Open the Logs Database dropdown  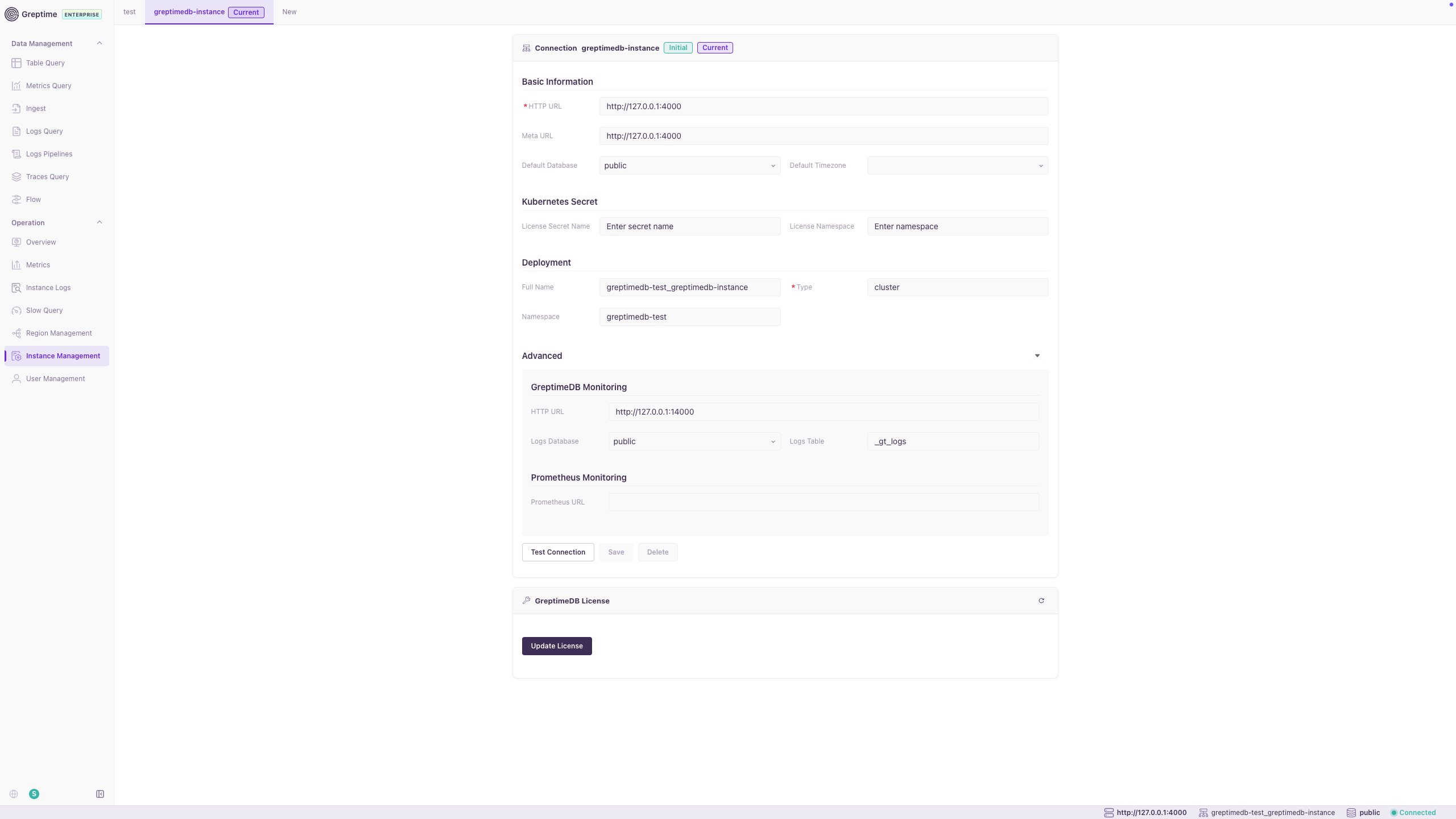pos(694,441)
